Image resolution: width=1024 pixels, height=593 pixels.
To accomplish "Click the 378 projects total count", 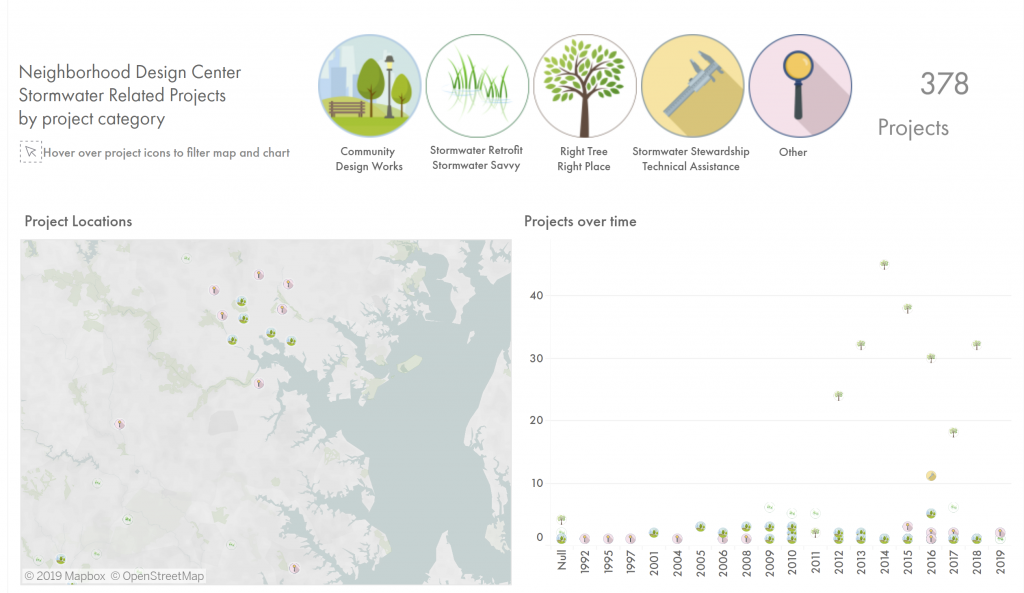I will pyautogui.click(x=944, y=84).
